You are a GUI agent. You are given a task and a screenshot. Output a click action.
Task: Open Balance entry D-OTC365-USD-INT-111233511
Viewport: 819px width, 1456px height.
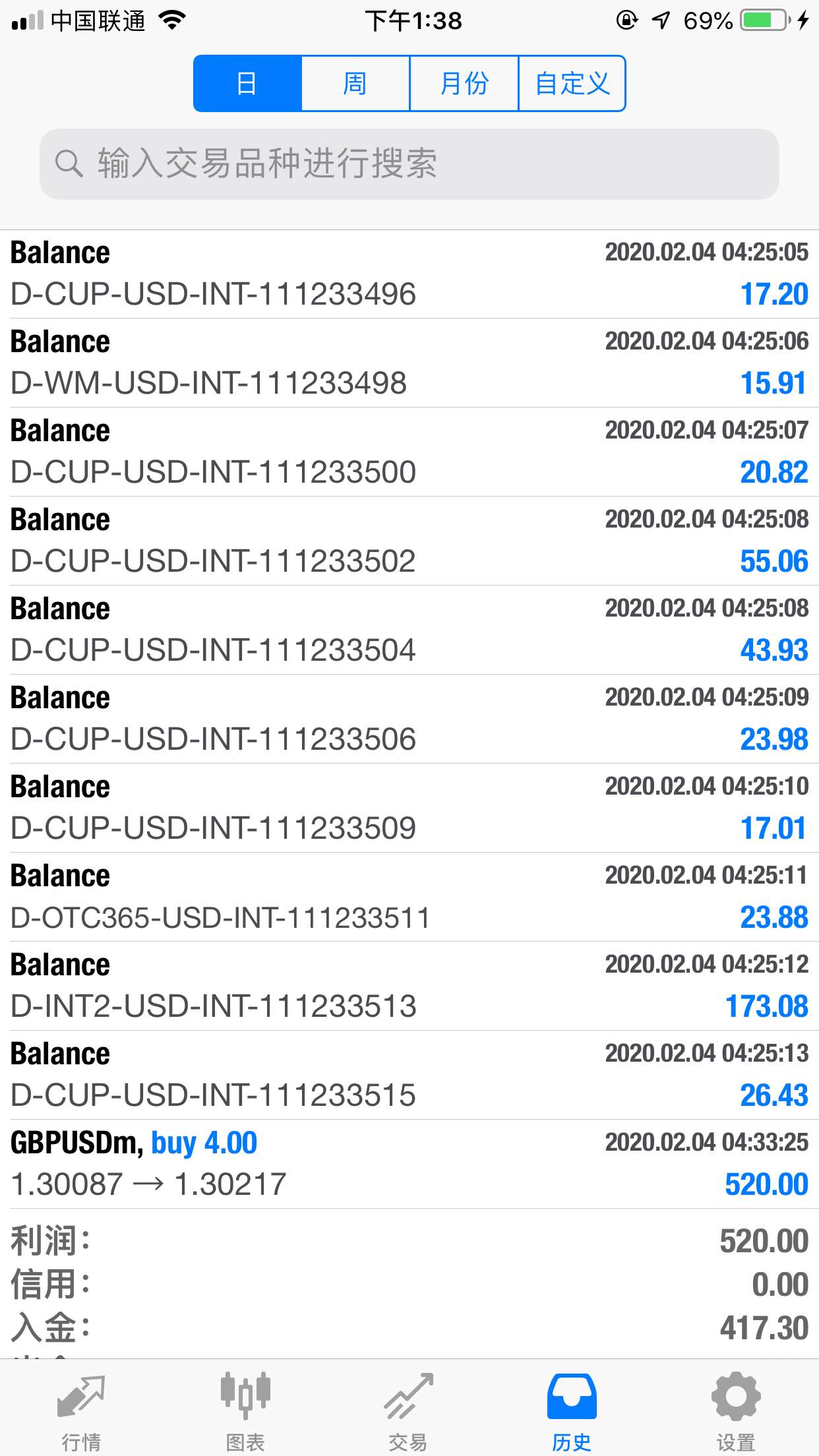coord(409,897)
